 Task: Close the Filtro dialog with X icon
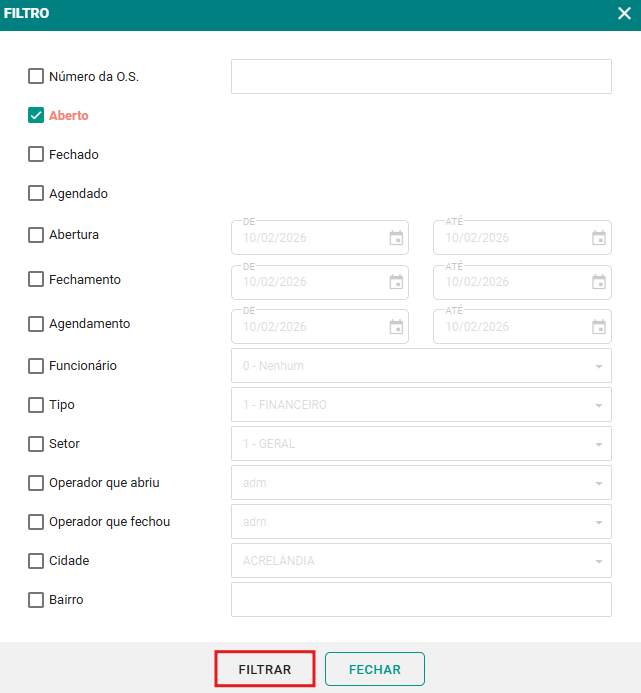click(x=624, y=14)
